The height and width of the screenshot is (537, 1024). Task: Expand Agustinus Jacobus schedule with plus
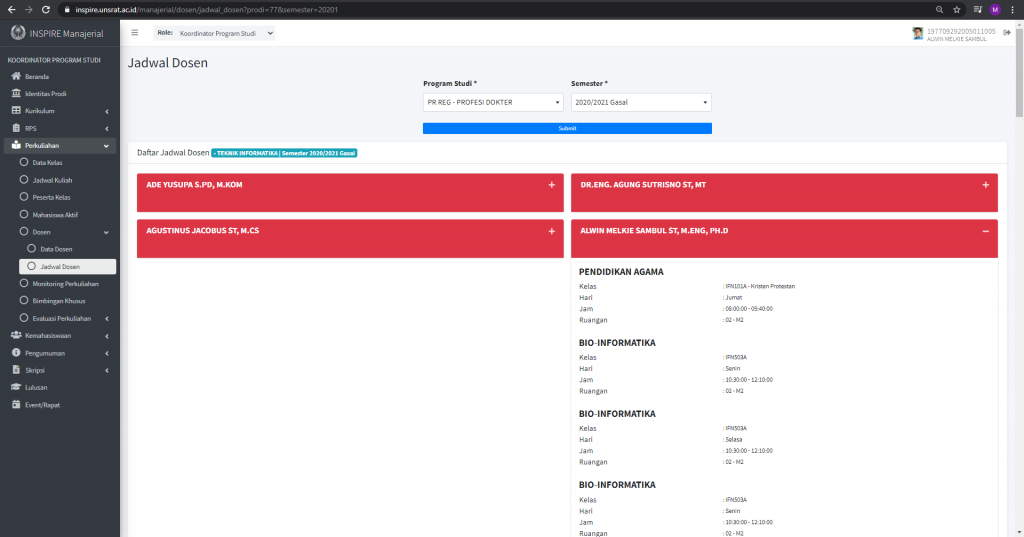click(552, 231)
